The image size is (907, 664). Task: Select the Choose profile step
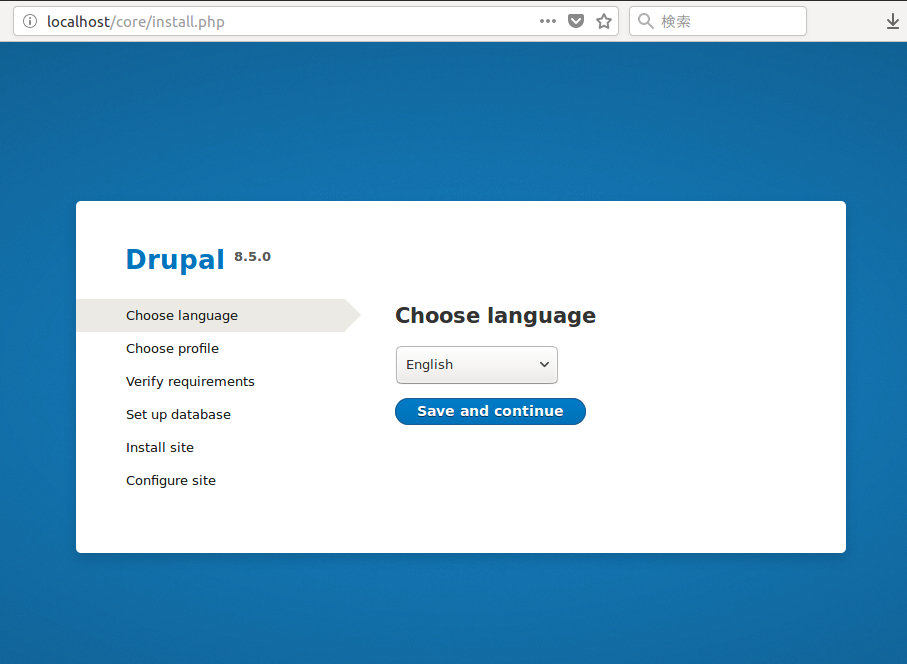pos(172,348)
